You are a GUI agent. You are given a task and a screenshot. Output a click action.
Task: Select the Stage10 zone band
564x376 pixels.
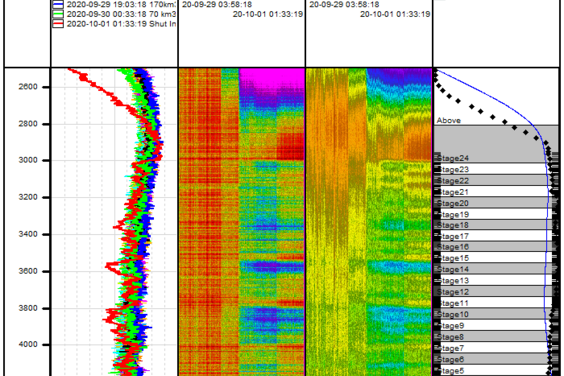(496, 314)
